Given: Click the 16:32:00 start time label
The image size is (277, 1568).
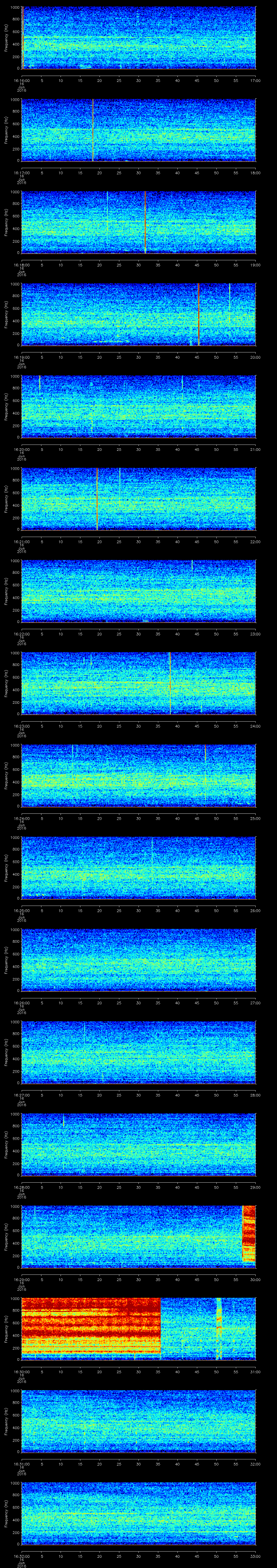Looking at the screenshot, I should coord(22,1556).
